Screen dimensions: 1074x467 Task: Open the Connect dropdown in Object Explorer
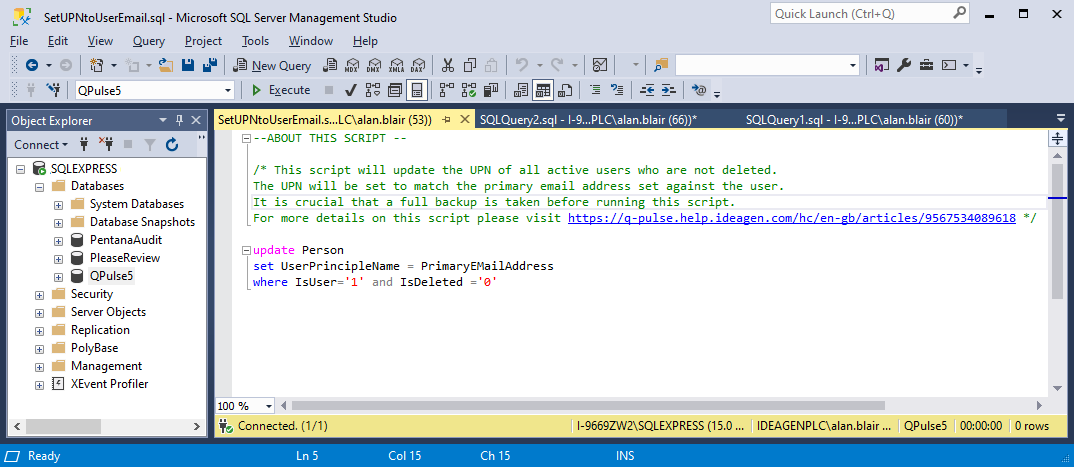tap(42, 144)
